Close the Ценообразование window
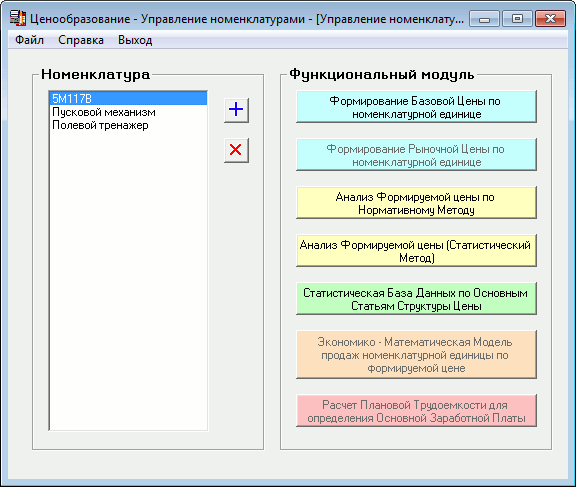 551,18
